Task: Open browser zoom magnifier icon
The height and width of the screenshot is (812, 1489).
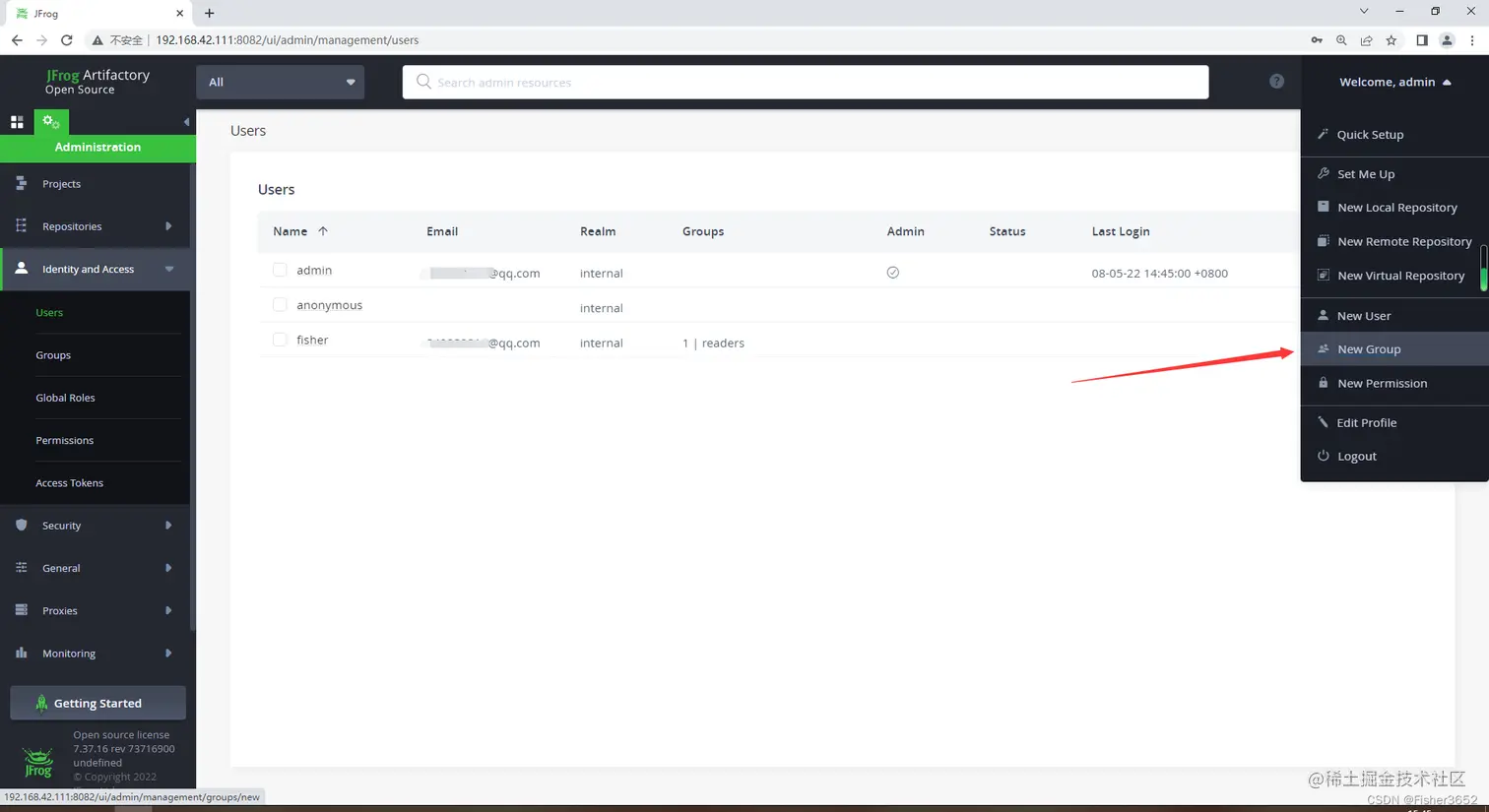Action: click(1341, 40)
